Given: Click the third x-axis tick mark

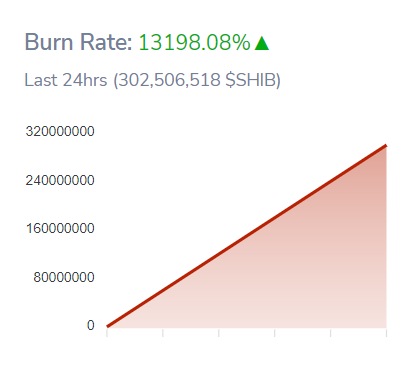Looking at the screenshot, I should coord(219,332).
